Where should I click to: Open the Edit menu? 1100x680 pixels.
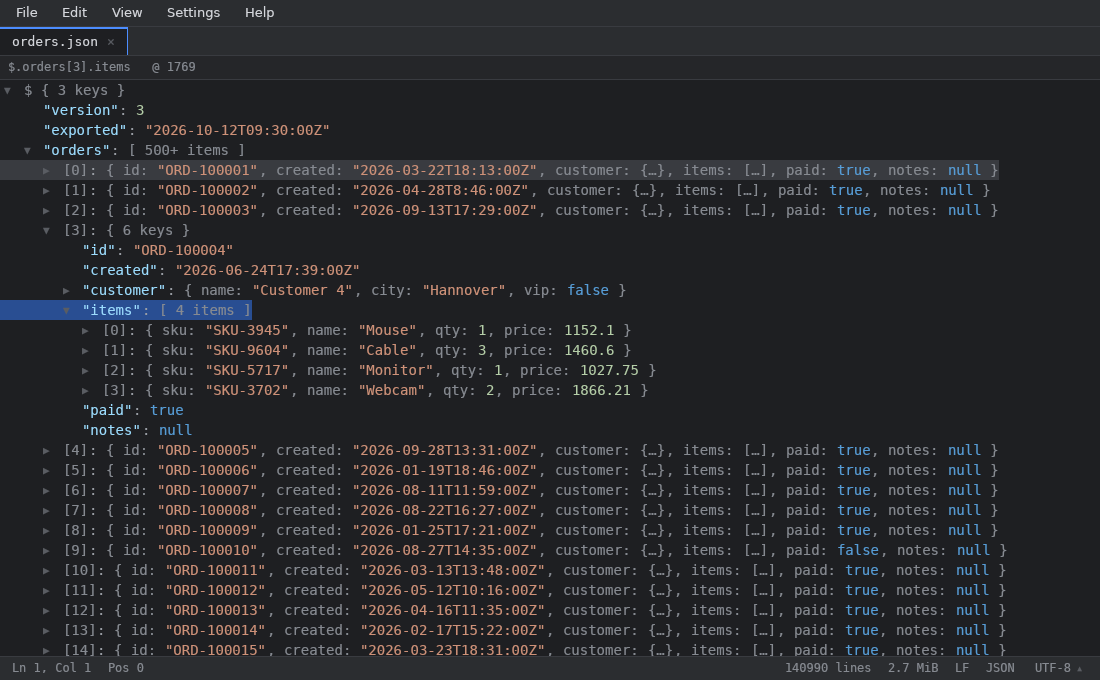74,13
